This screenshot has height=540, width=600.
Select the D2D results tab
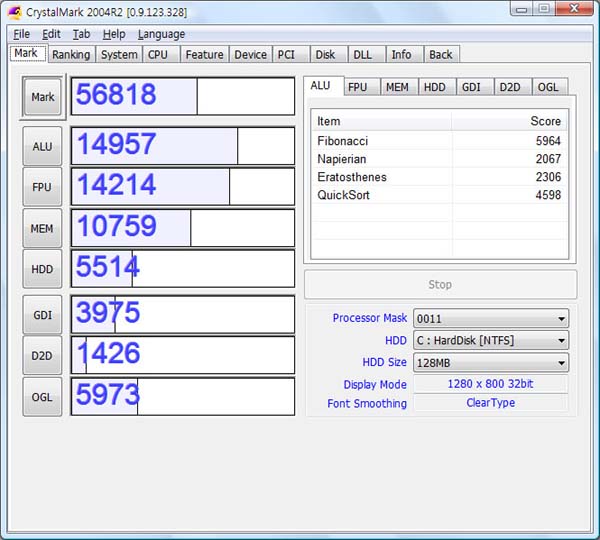513,87
